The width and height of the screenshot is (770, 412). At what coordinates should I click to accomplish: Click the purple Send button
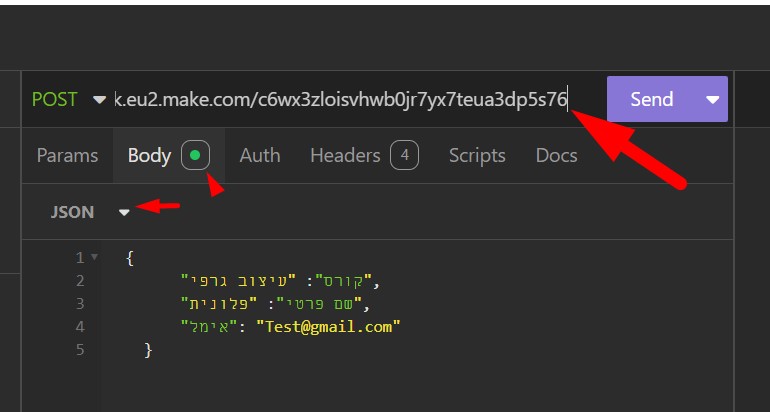click(652, 99)
